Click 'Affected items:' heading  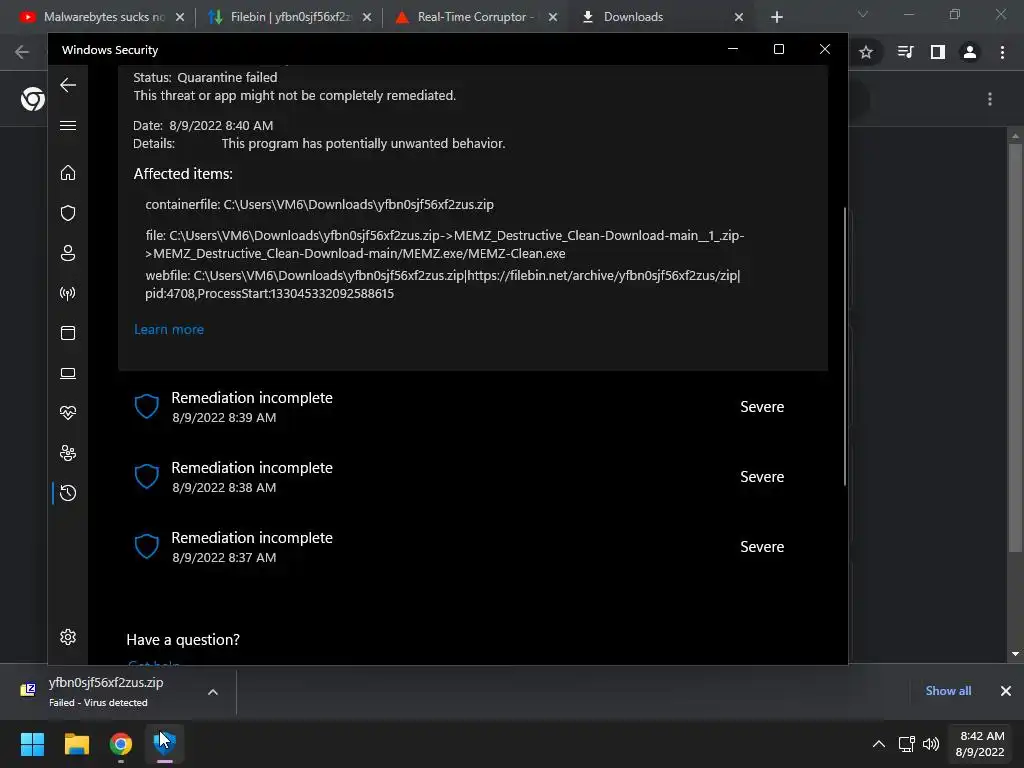183,174
